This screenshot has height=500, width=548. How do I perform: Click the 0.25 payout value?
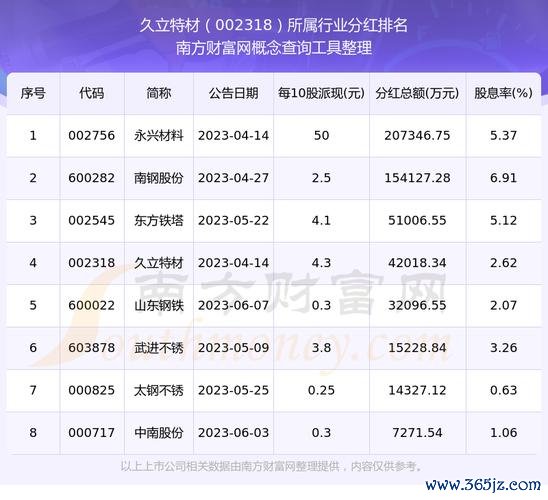pos(321,390)
